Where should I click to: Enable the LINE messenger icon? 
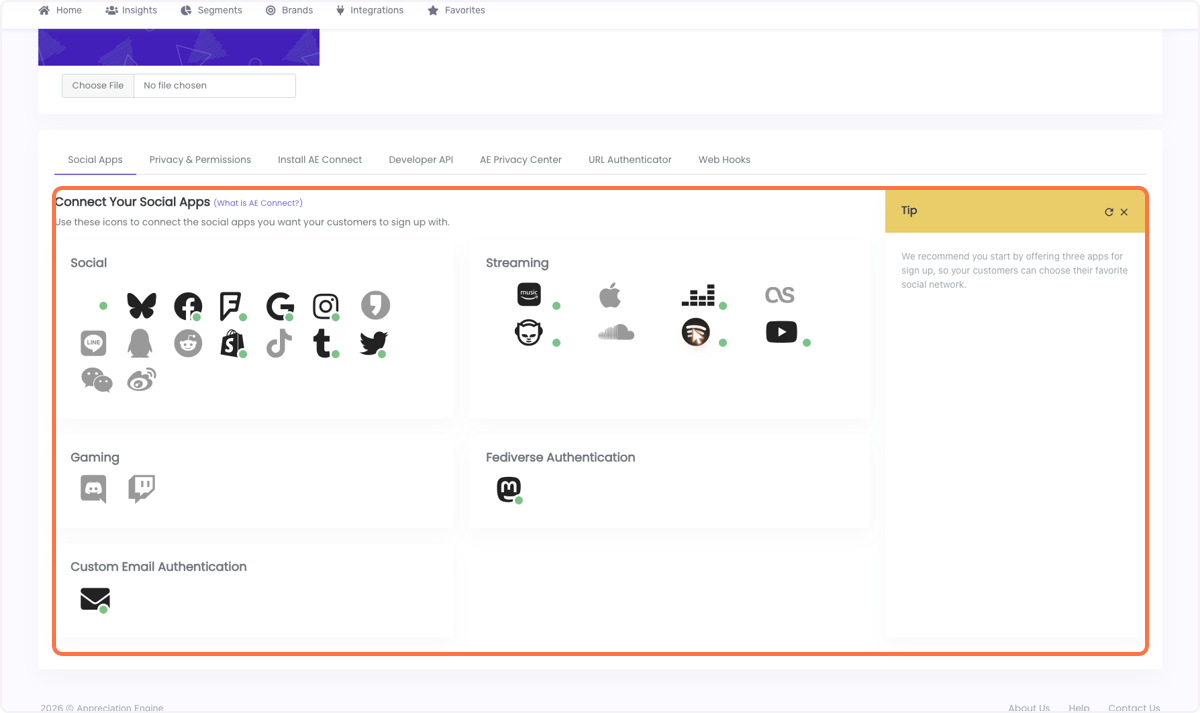pos(93,343)
